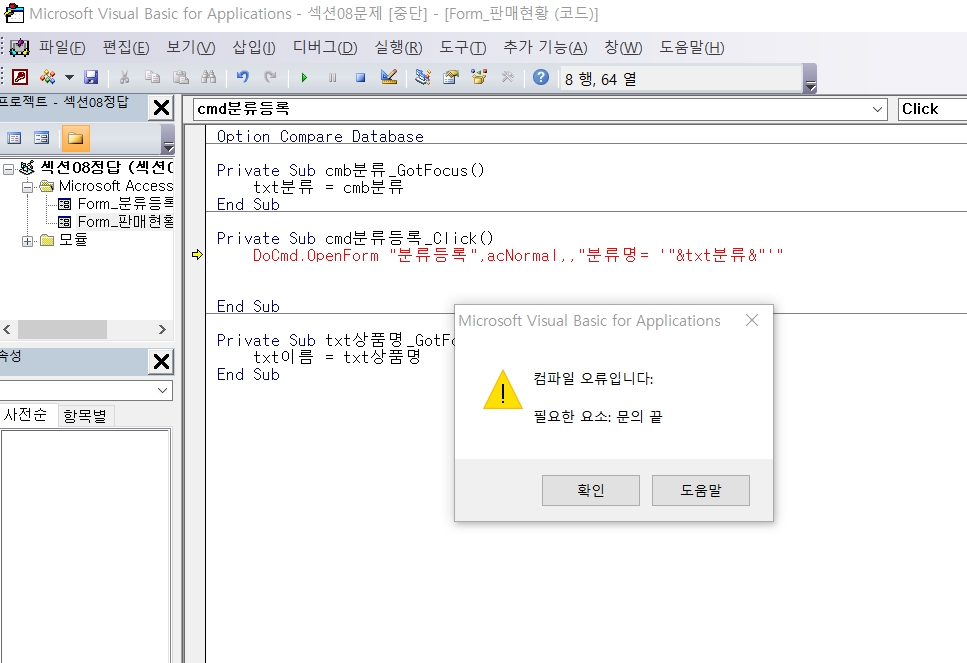Click the blue Help question mark icon

541,78
